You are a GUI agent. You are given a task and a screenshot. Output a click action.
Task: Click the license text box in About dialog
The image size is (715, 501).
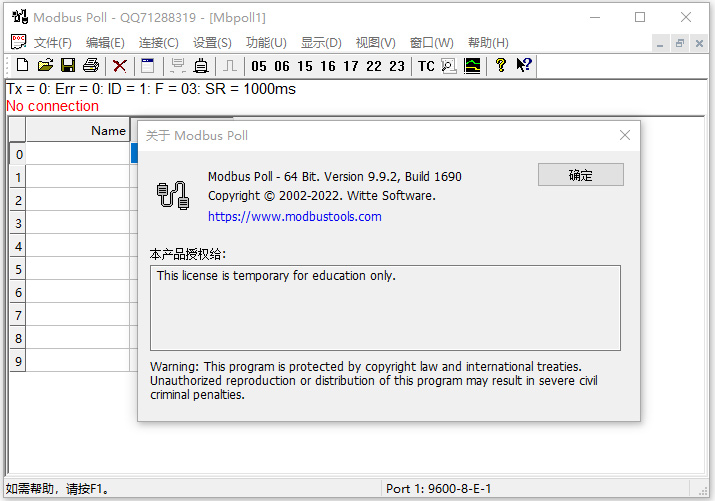pyautogui.click(x=385, y=308)
